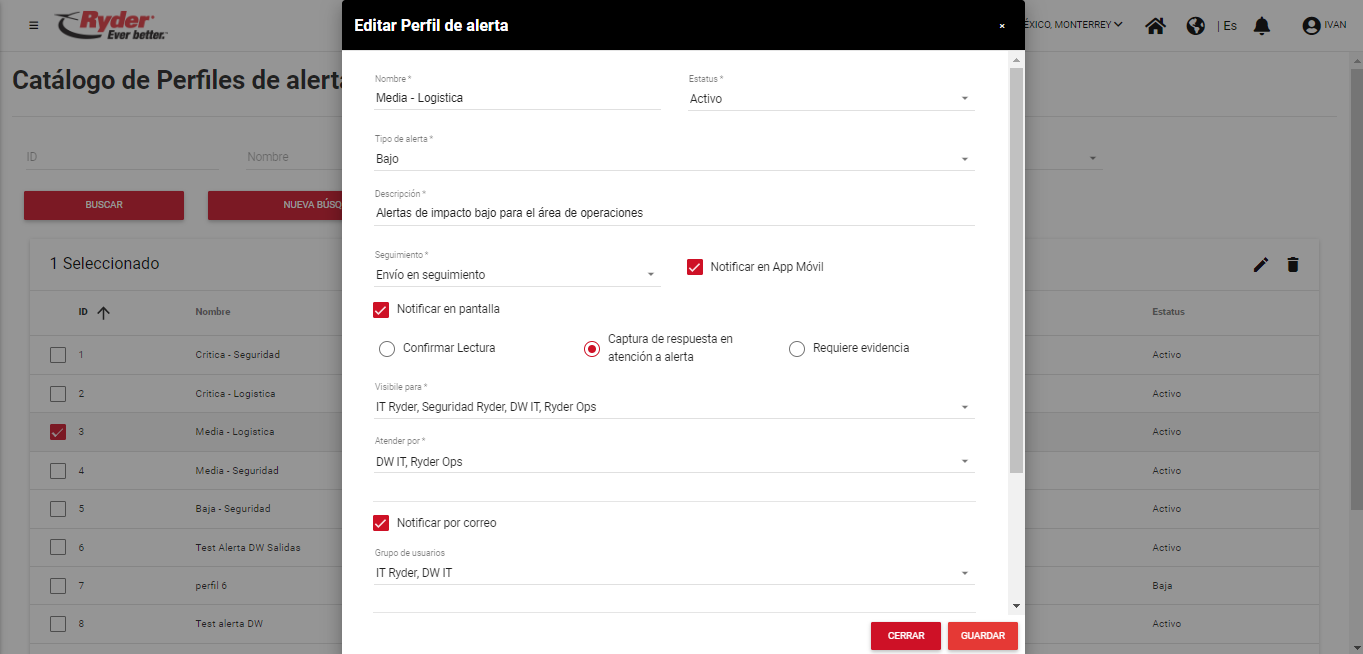1363x654 pixels.
Task: Click the home icon in header
Action: point(1155,26)
